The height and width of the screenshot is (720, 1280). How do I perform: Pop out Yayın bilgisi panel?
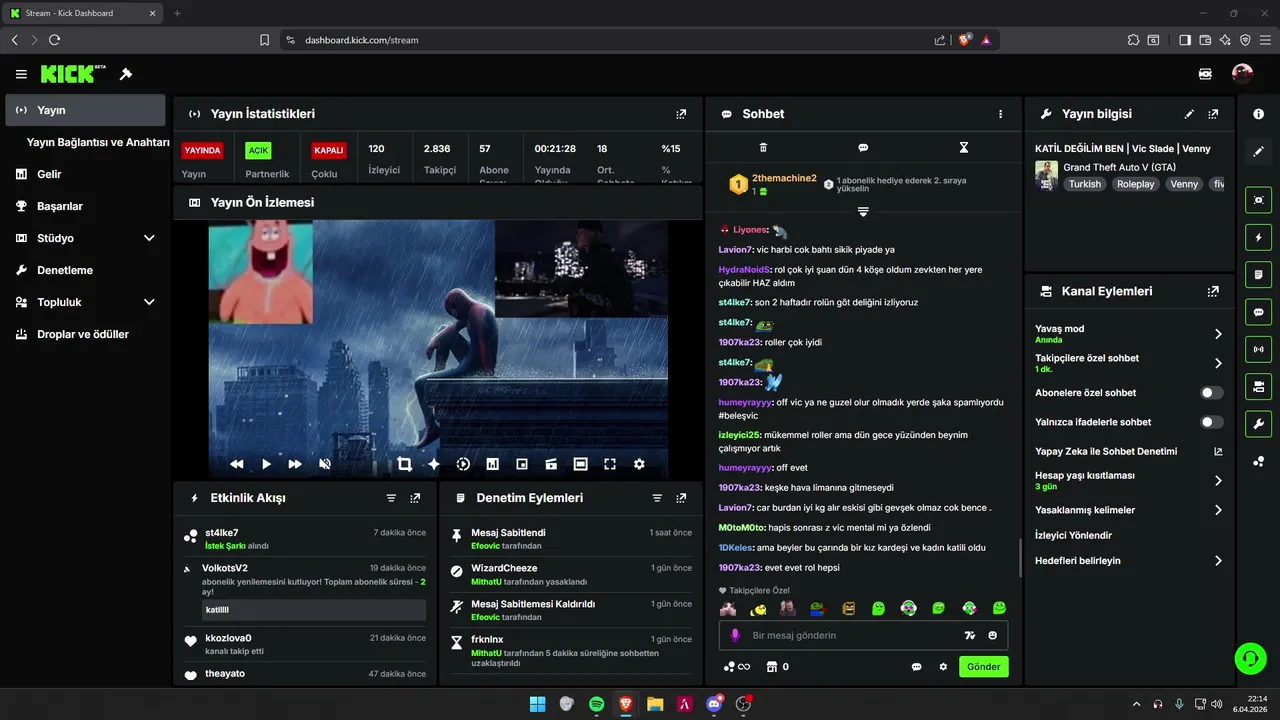(1213, 114)
